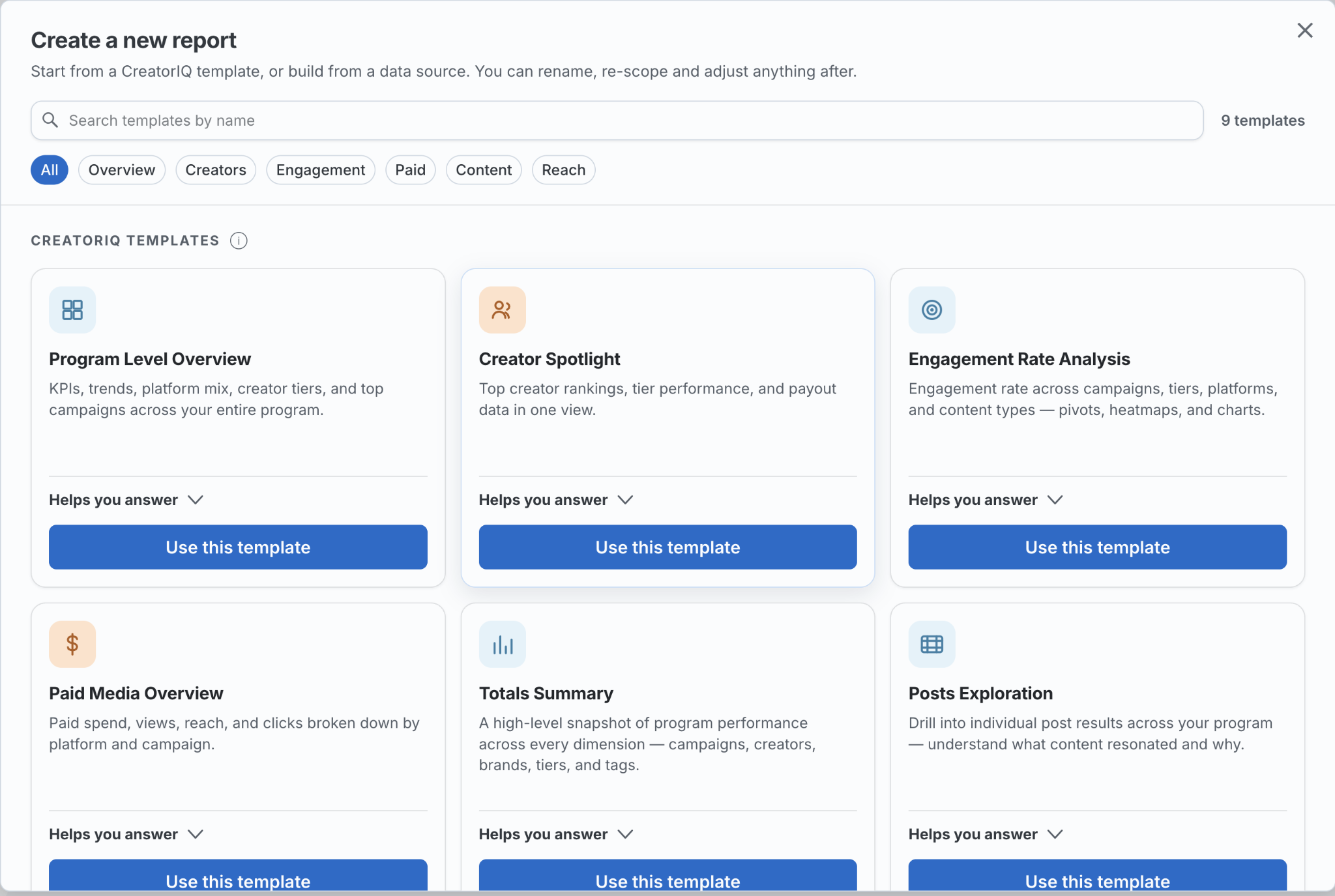Open the CreatorIQ Templates info icon
Image resolution: width=1335 pixels, height=896 pixels.
239,240
